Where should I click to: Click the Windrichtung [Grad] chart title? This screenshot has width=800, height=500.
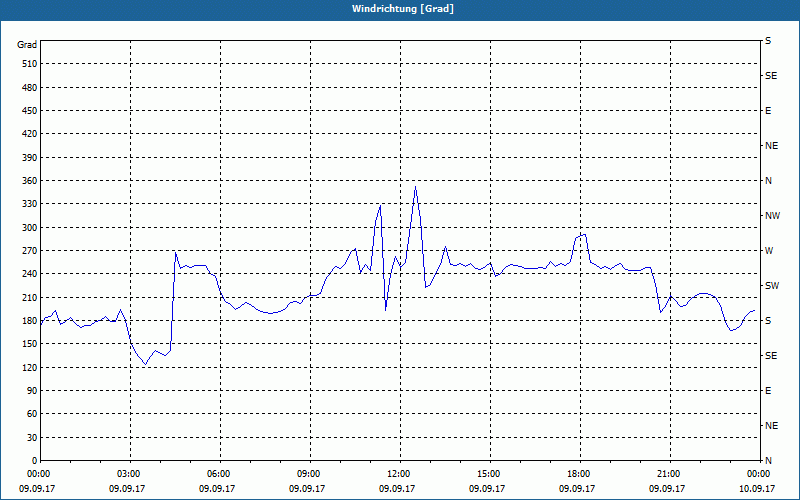(403, 9)
